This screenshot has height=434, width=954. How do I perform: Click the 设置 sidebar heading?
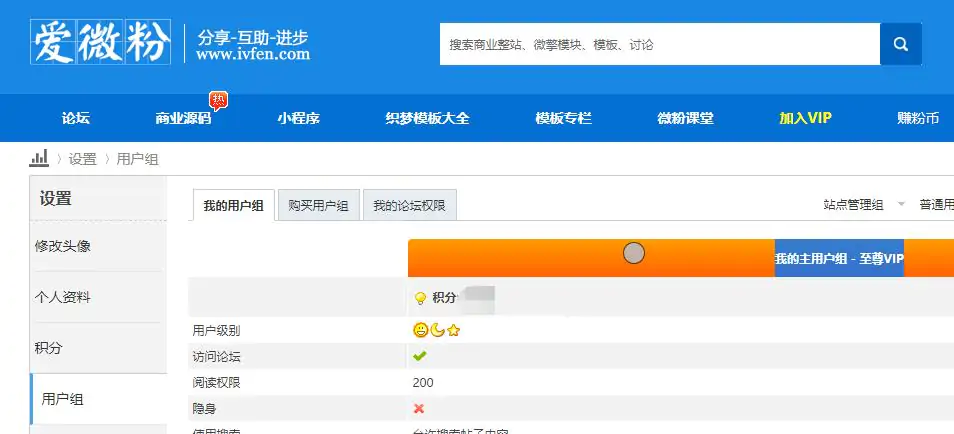click(56, 198)
